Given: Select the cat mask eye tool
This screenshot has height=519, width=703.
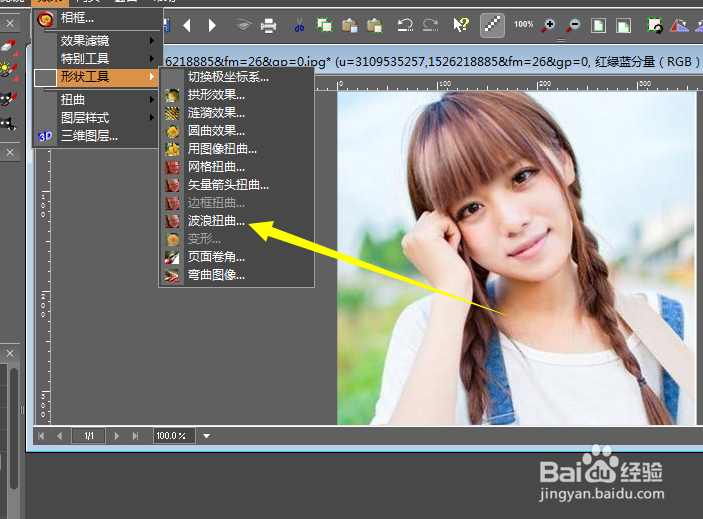Looking at the screenshot, I should tap(9, 122).
